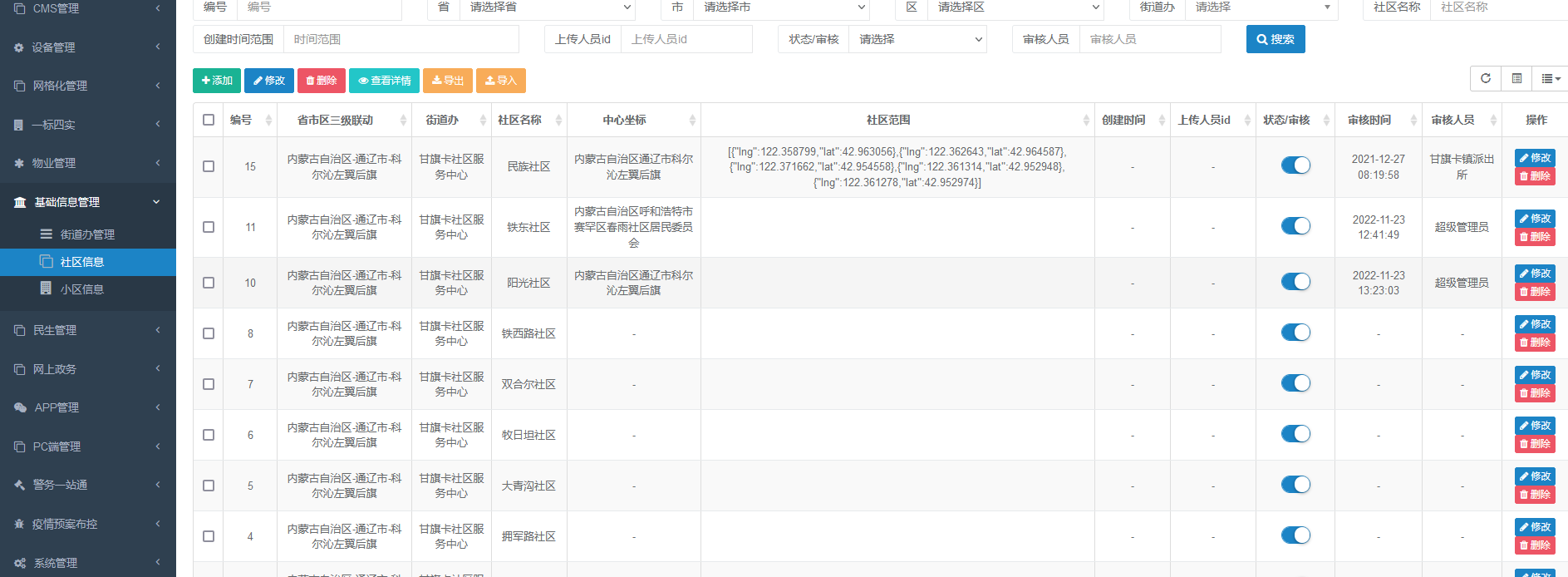The height and width of the screenshot is (577, 1568).
Task: Click the 系统管理 gears icon
Action: pyautogui.click(x=20, y=563)
